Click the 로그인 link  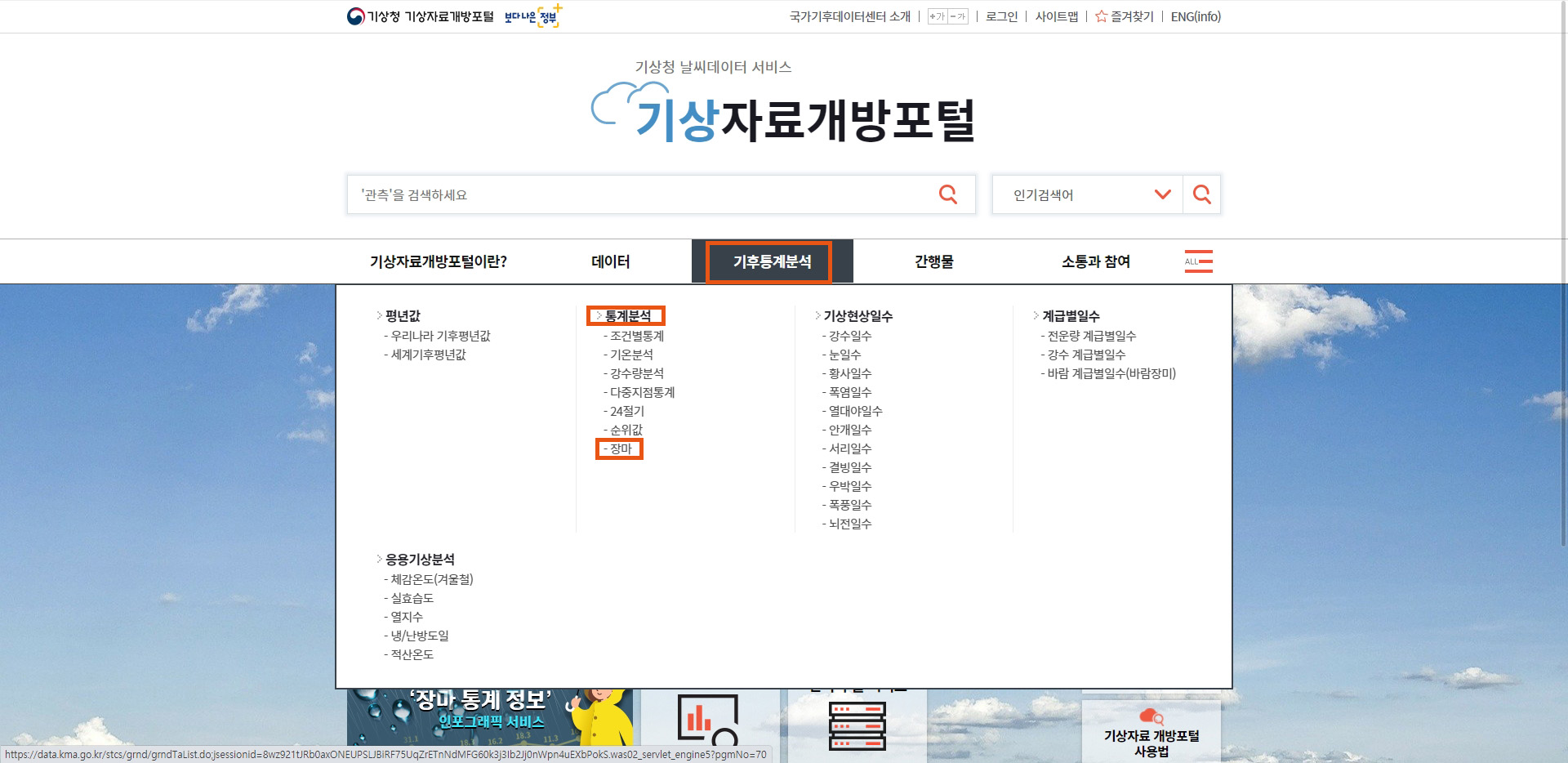(x=1001, y=16)
